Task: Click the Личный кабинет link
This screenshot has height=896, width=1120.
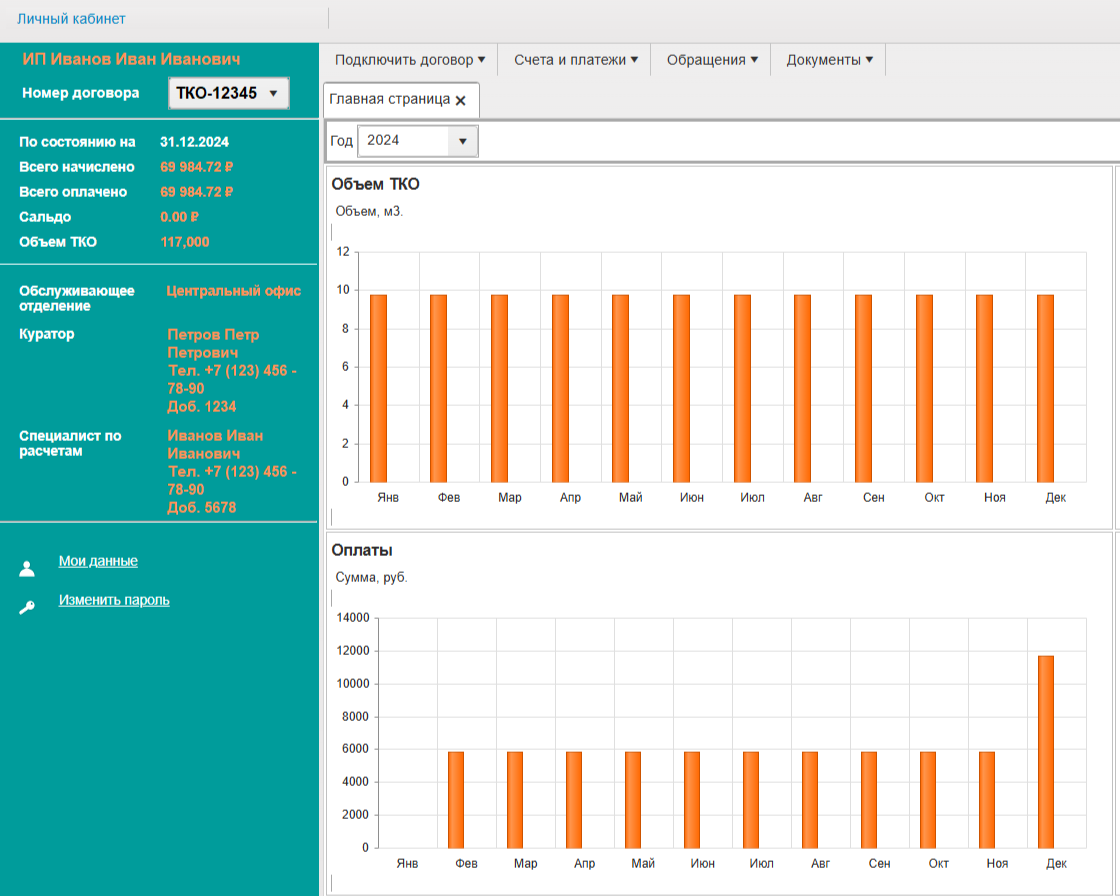Action: (x=71, y=19)
